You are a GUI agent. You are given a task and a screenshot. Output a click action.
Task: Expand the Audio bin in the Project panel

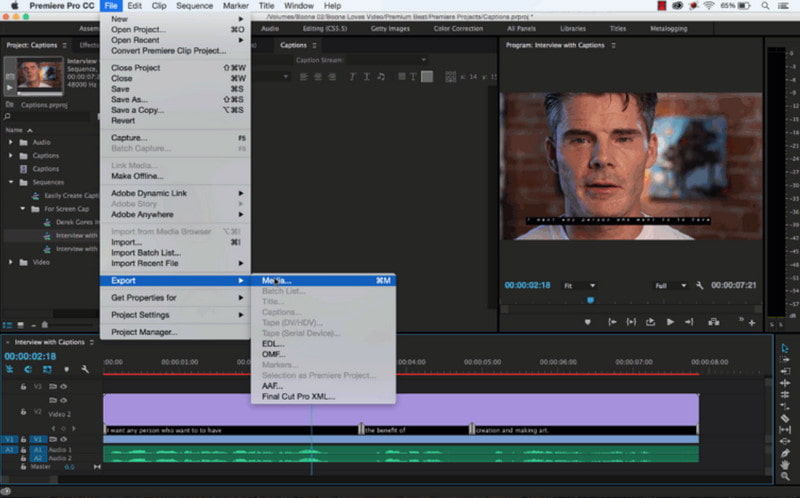click(x=10, y=142)
